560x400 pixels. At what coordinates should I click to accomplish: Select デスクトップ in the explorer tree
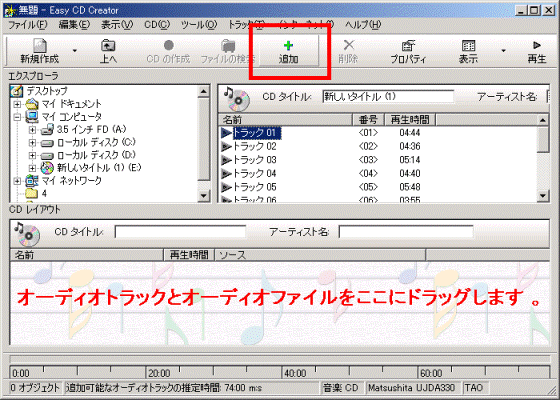coord(47,91)
